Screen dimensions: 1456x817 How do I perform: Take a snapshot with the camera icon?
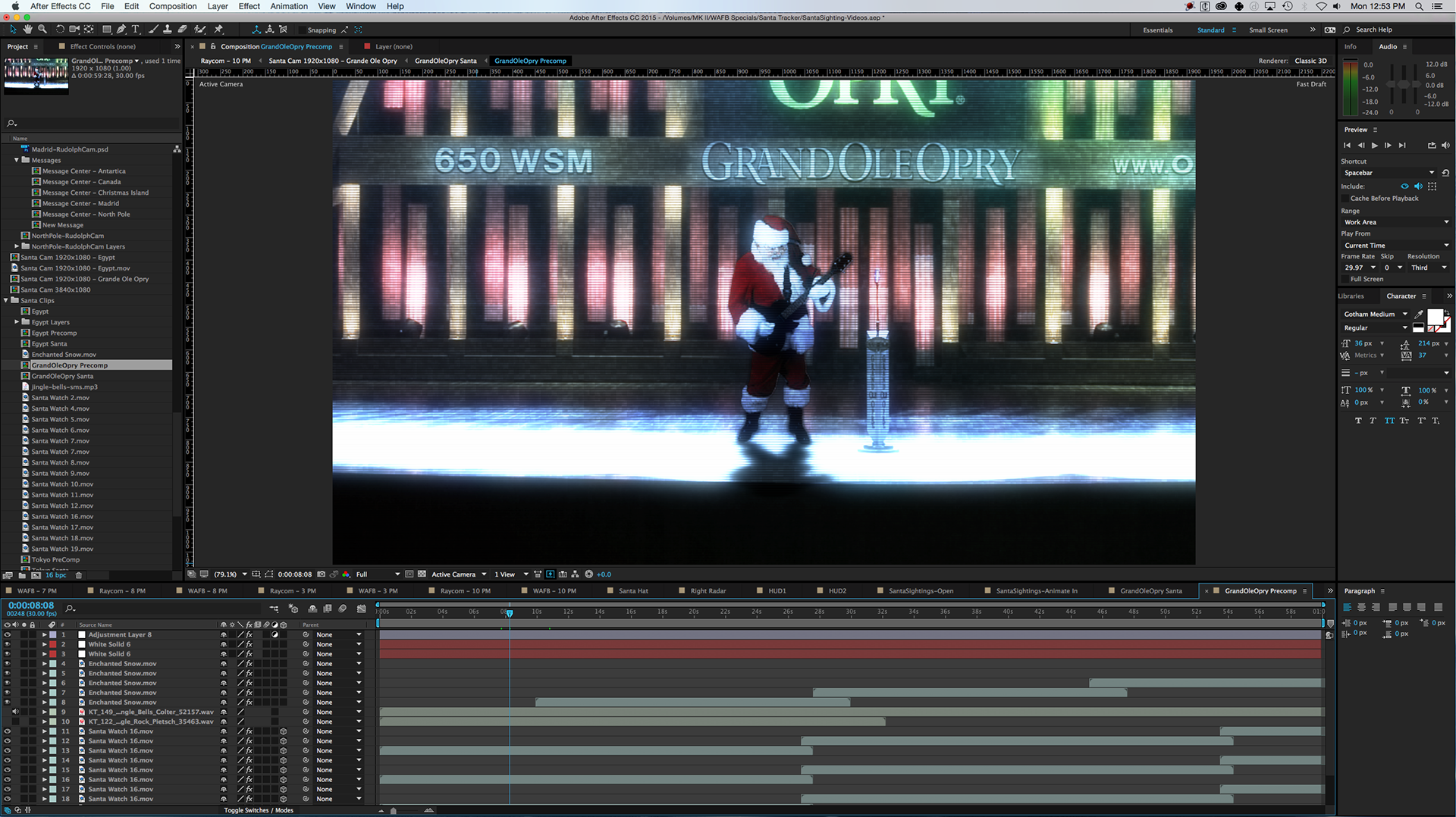321,574
